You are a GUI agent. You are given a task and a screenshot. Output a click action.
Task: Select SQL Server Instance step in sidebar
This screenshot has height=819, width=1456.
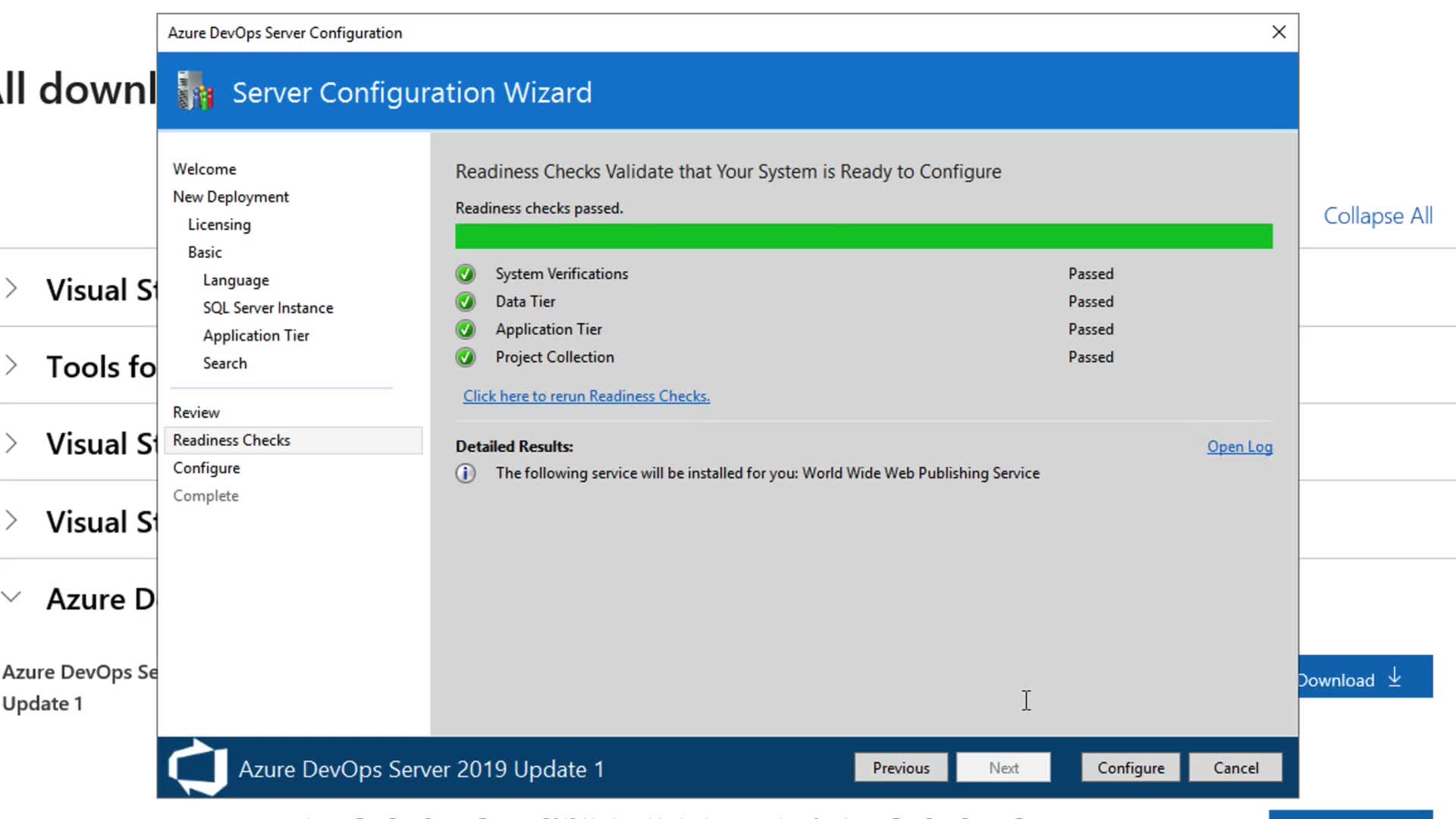click(268, 308)
